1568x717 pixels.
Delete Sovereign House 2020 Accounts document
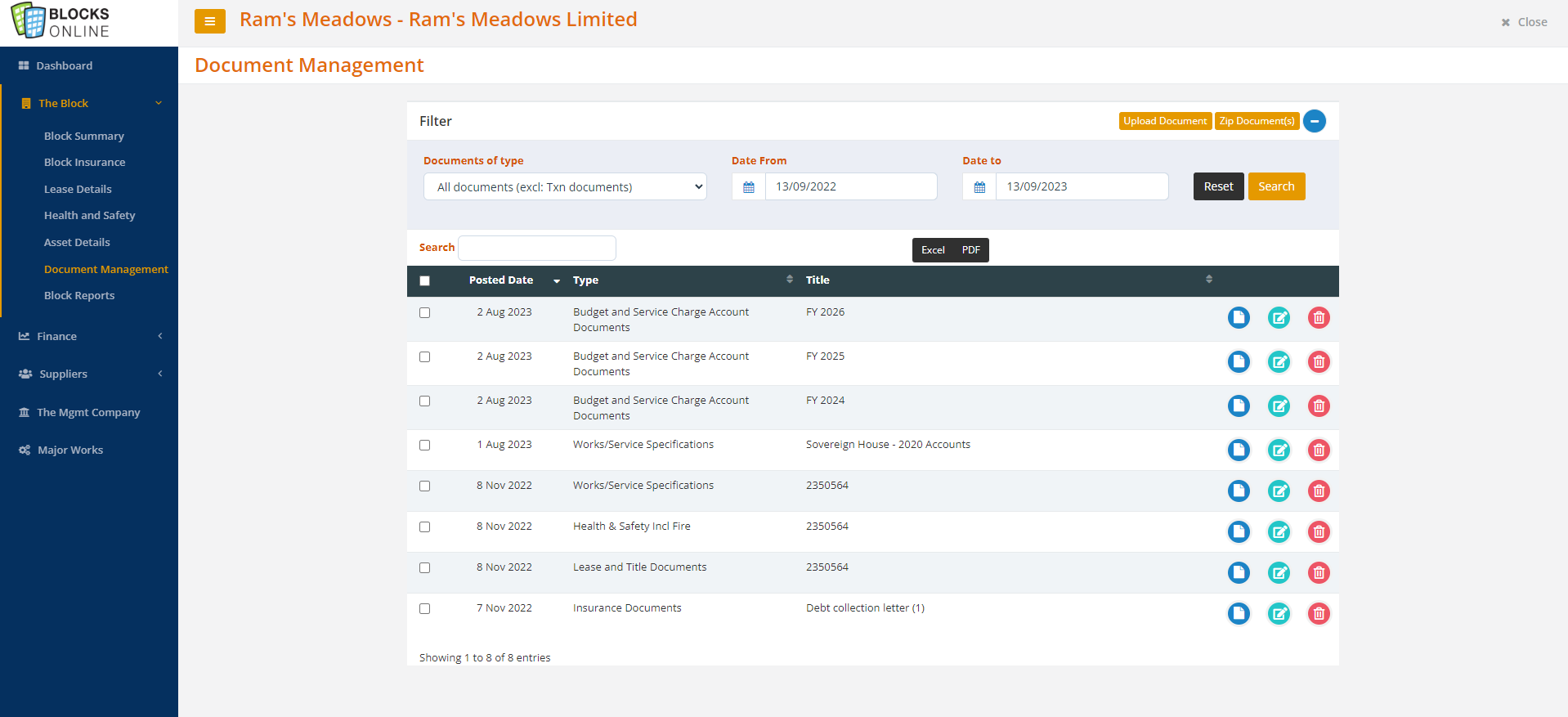click(1319, 450)
